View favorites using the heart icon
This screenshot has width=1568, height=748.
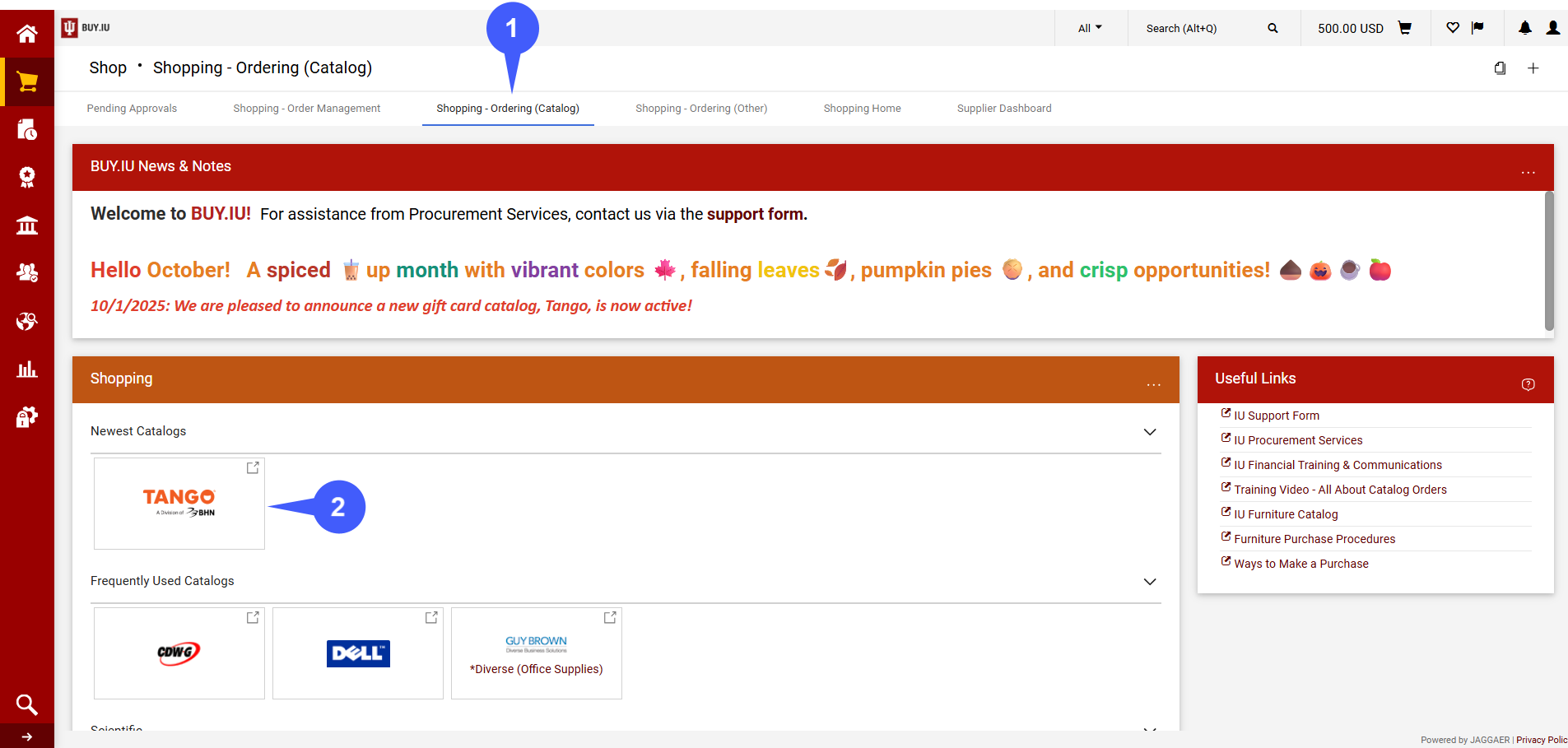(x=1451, y=27)
